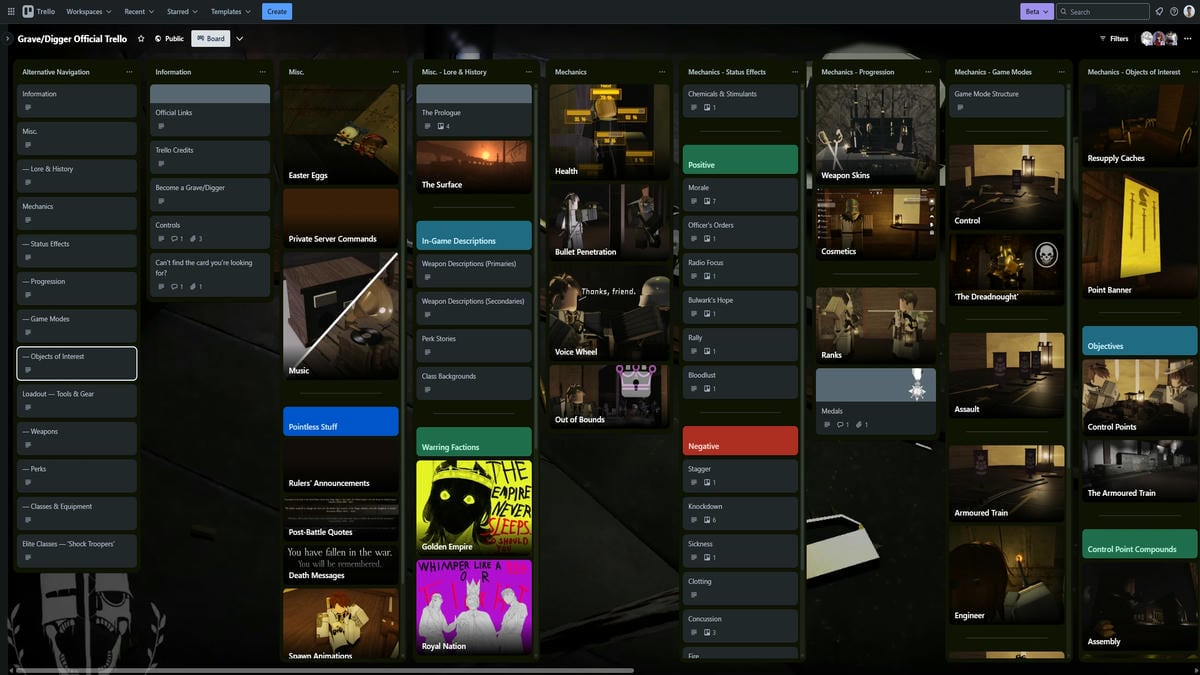The height and width of the screenshot is (675, 1200).
Task: Click the red Negative label card
Action: [x=740, y=441]
